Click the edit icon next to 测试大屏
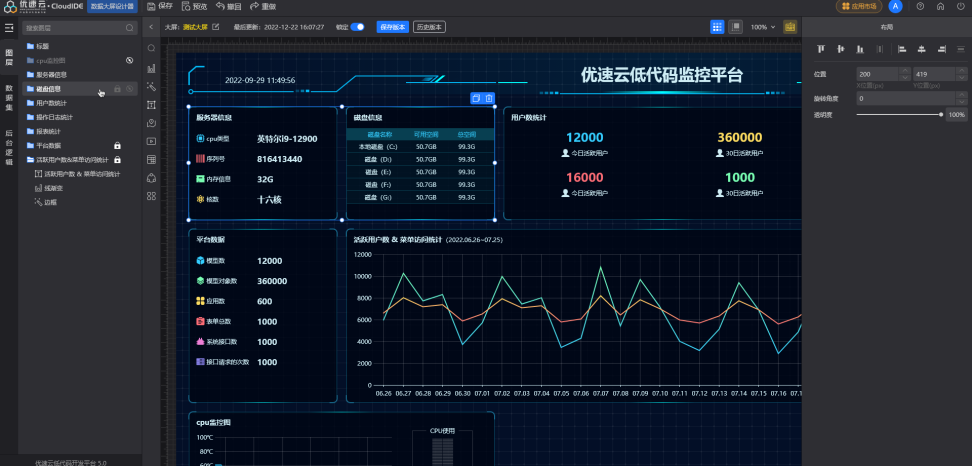This screenshot has width=972, height=466. click(216, 27)
